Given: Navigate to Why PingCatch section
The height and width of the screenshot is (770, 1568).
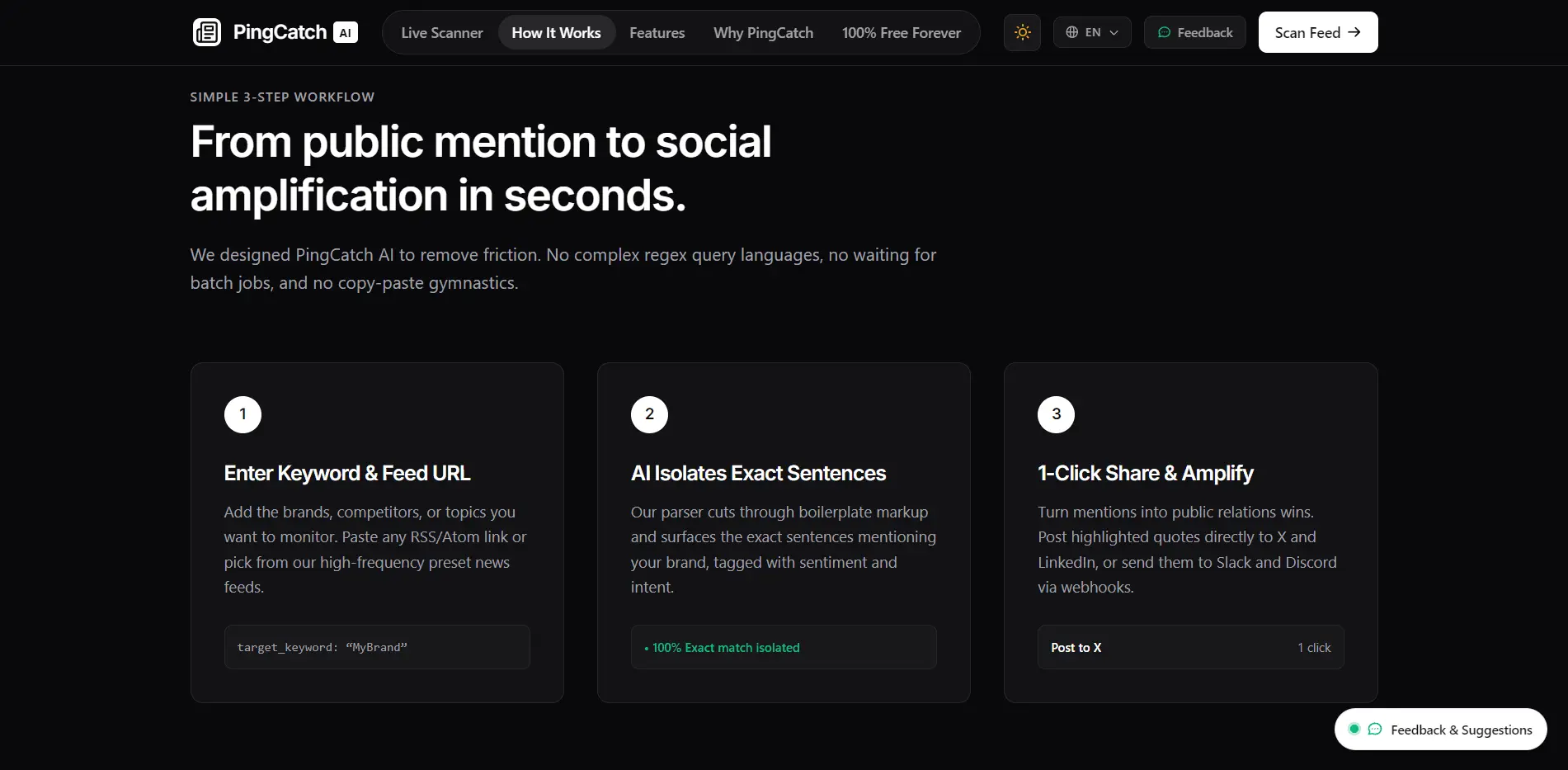Looking at the screenshot, I should coord(764,33).
